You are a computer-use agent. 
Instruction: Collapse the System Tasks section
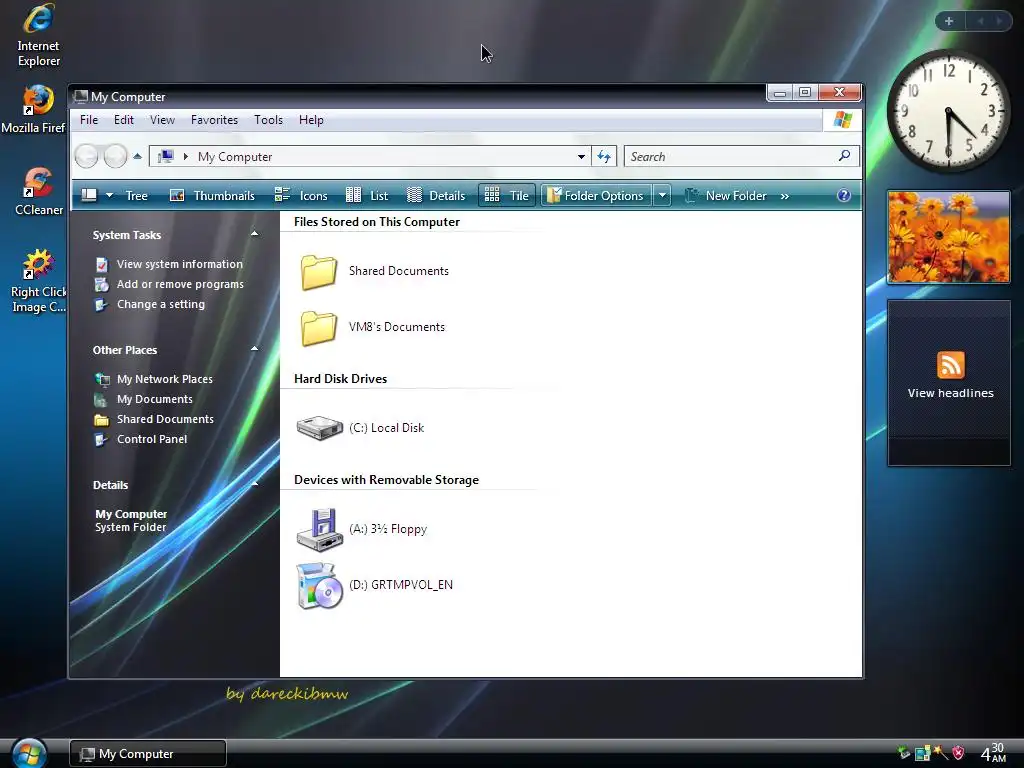click(254, 234)
